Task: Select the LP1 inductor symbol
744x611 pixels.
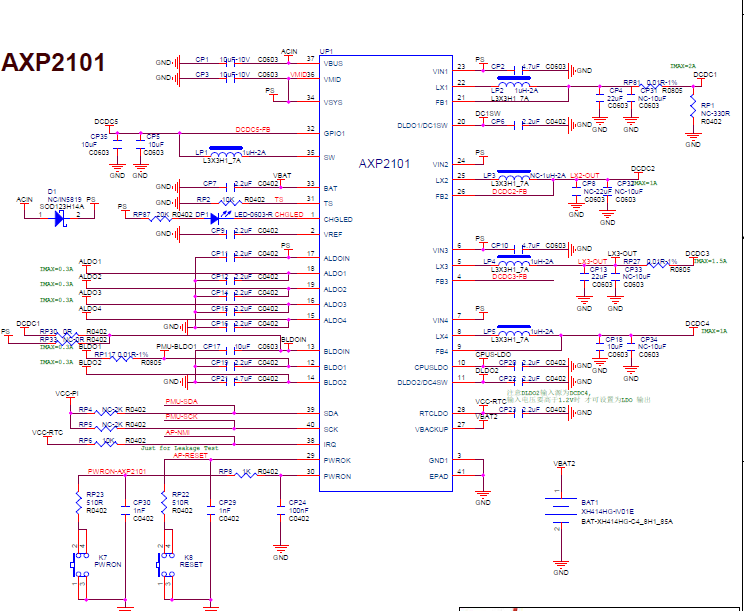Action: [225, 153]
